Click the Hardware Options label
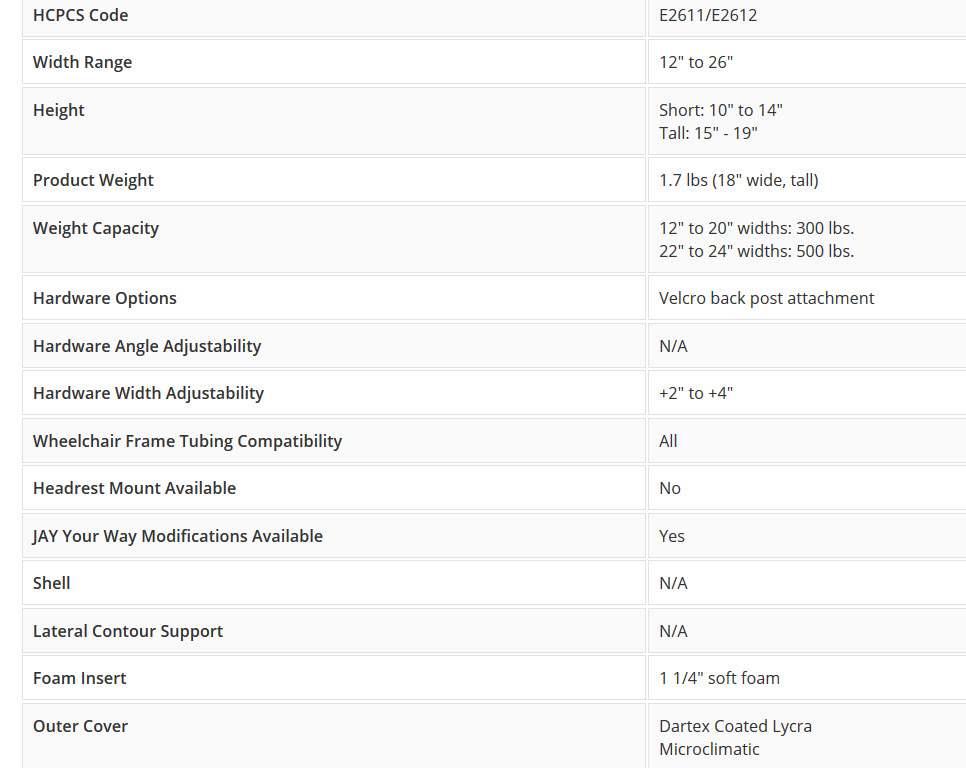The image size is (966, 768). pyautogui.click(x=105, y=298)
